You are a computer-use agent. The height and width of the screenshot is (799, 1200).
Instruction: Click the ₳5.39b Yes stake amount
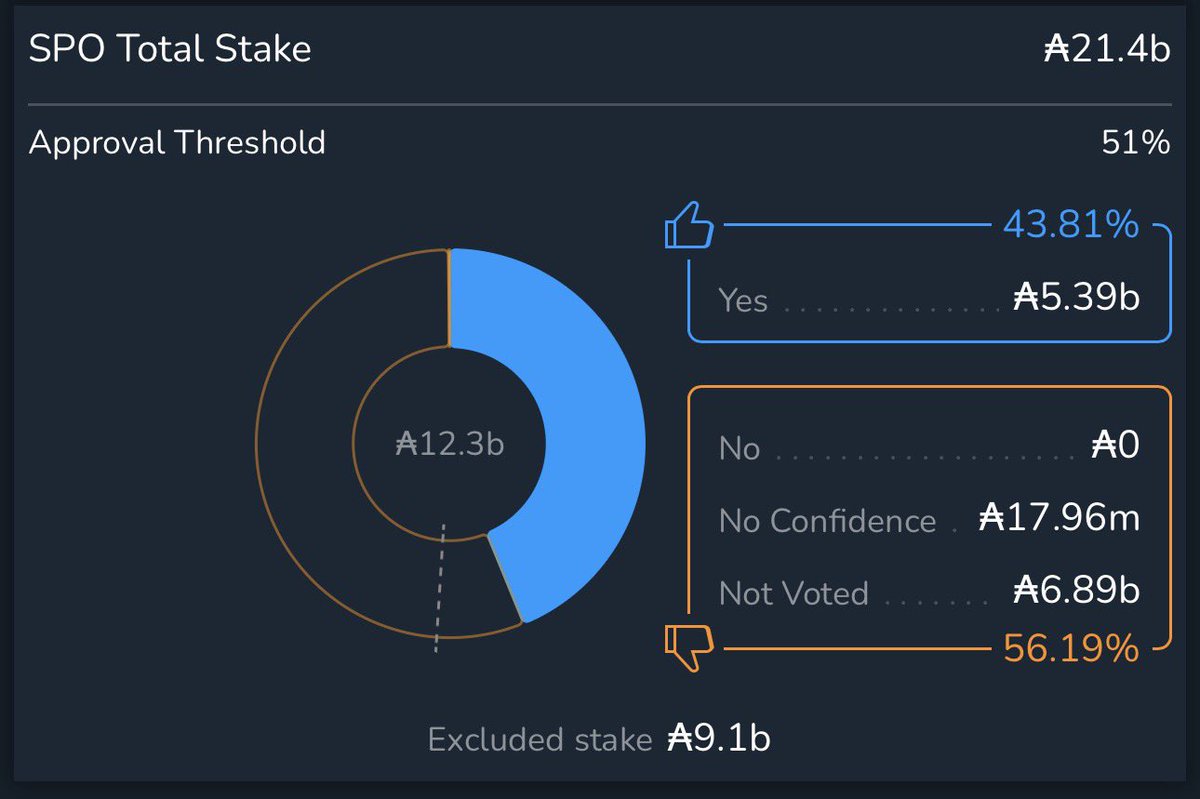(x=1076, y=298)
